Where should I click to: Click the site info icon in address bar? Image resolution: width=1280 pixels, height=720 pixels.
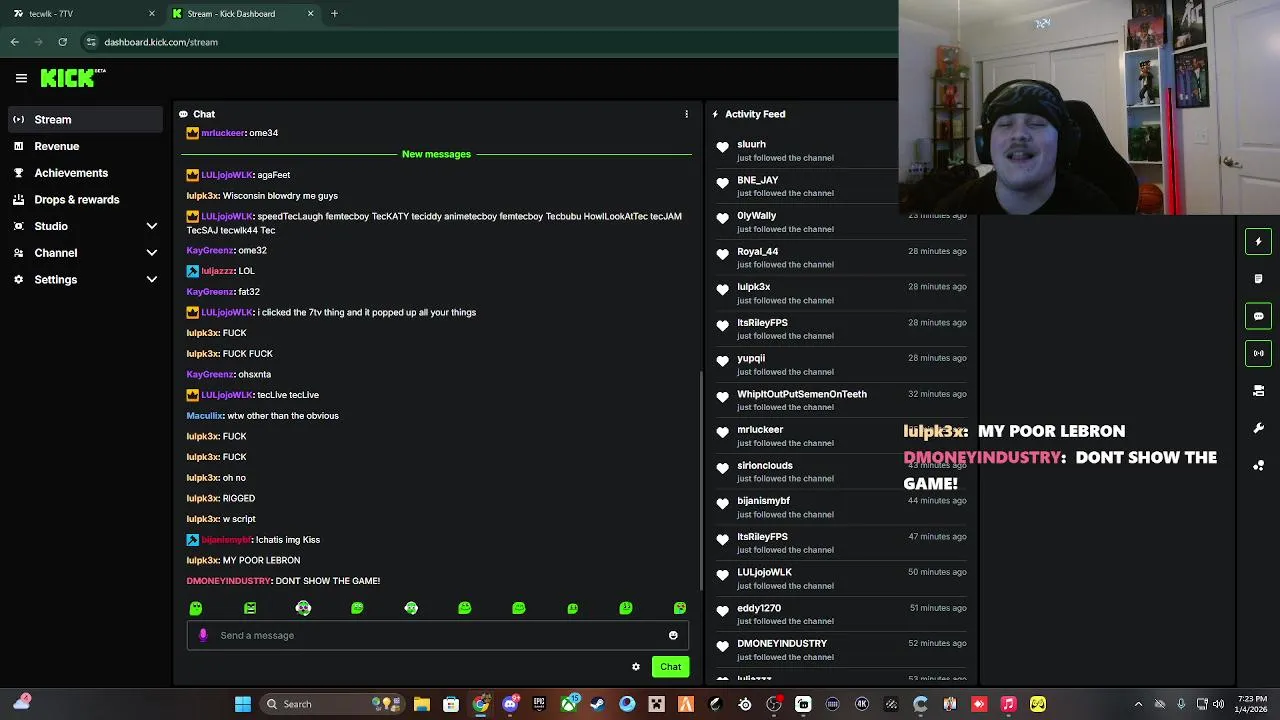click(x=91, y=42)
